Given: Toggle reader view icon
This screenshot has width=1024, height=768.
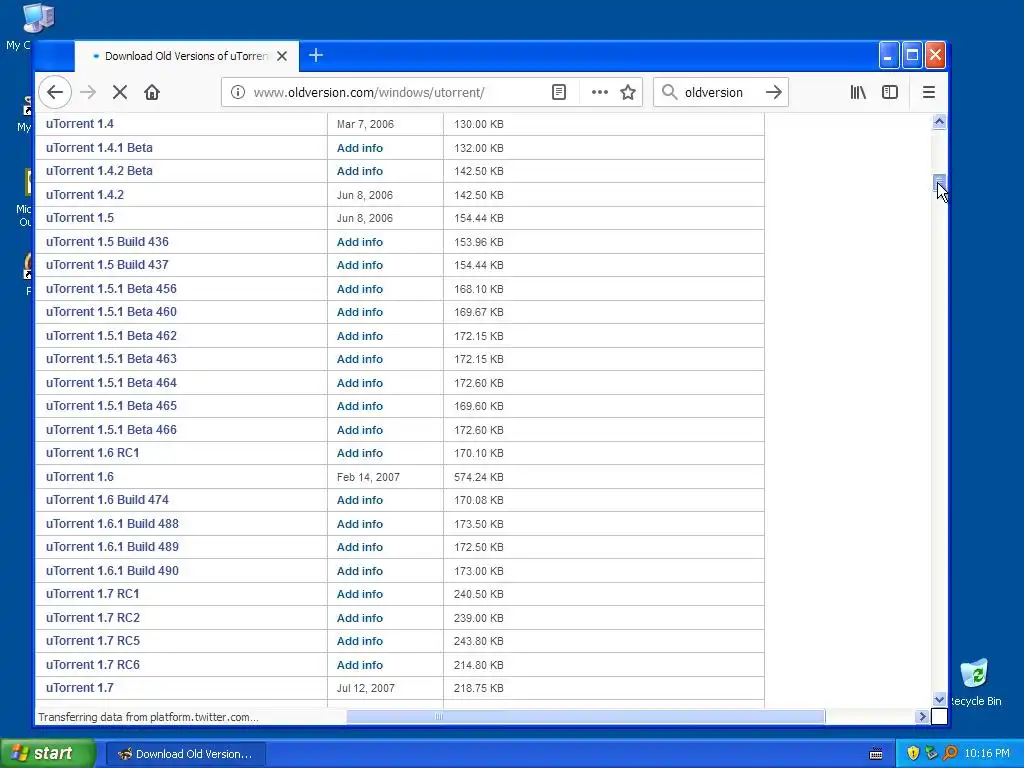Looking at the screenshot, I should tap(559, 92).
